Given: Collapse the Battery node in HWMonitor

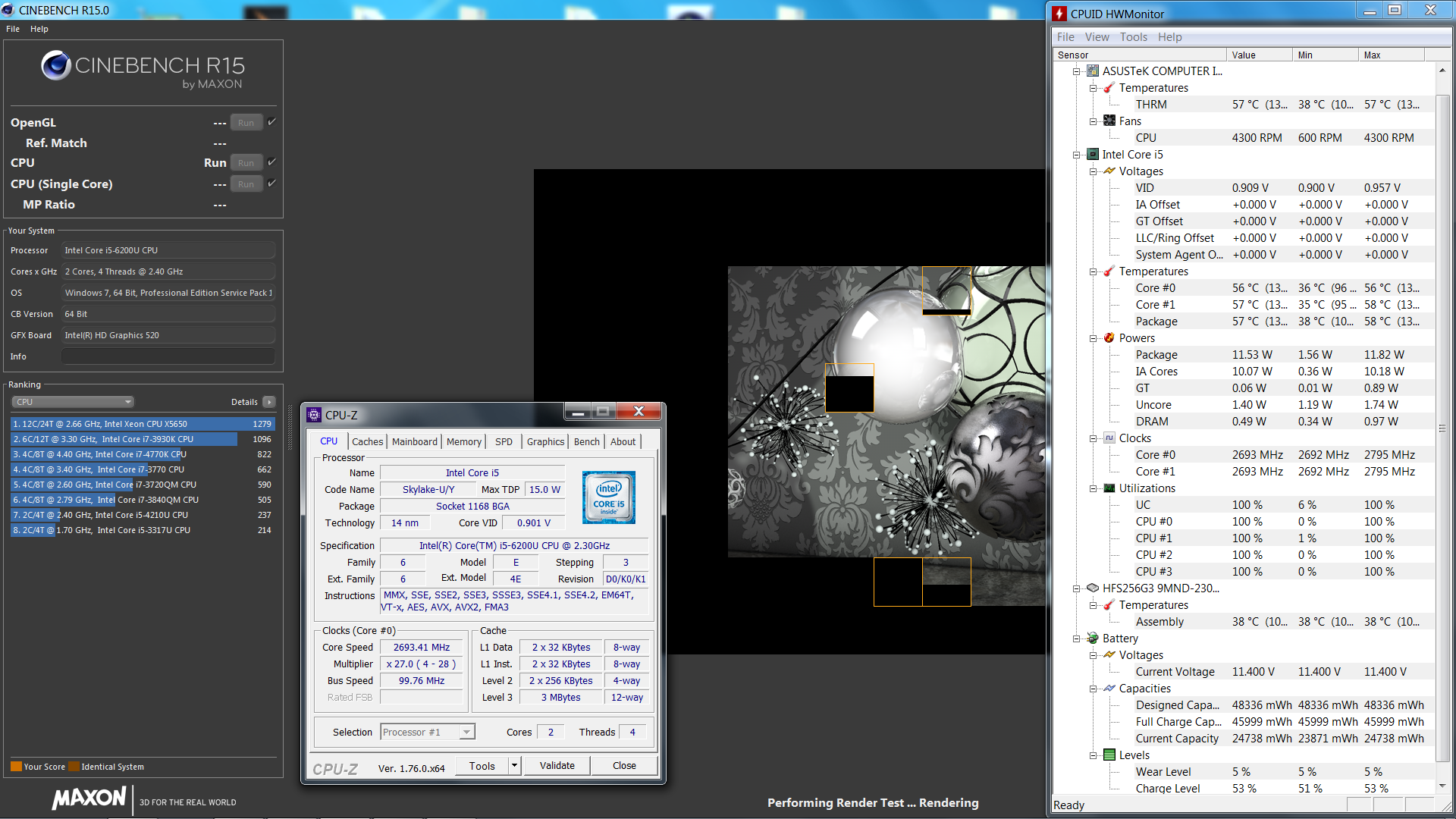Looking at the screenshot, I should 1076,639.
